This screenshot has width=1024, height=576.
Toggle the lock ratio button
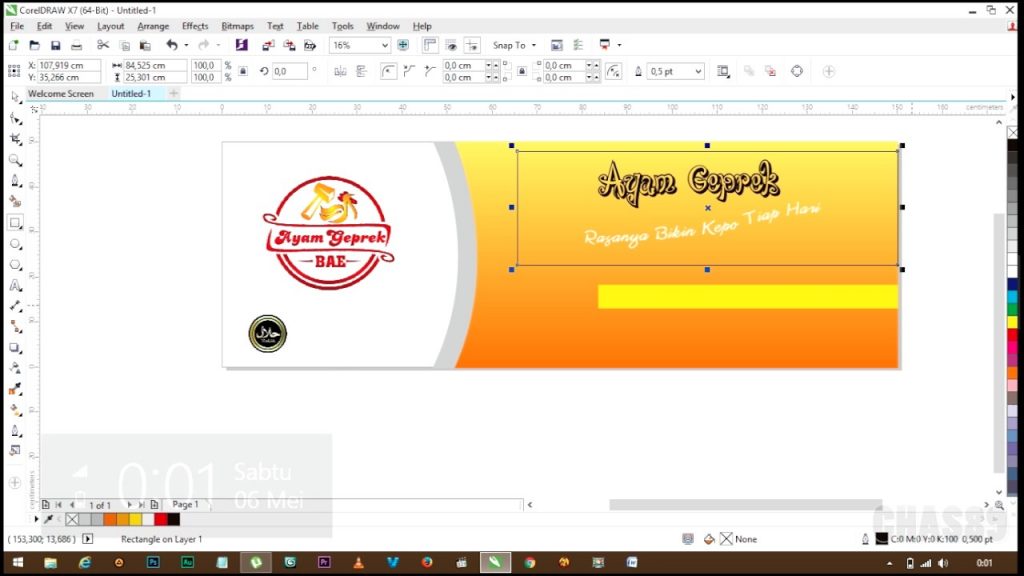click(x=243, y=71)
